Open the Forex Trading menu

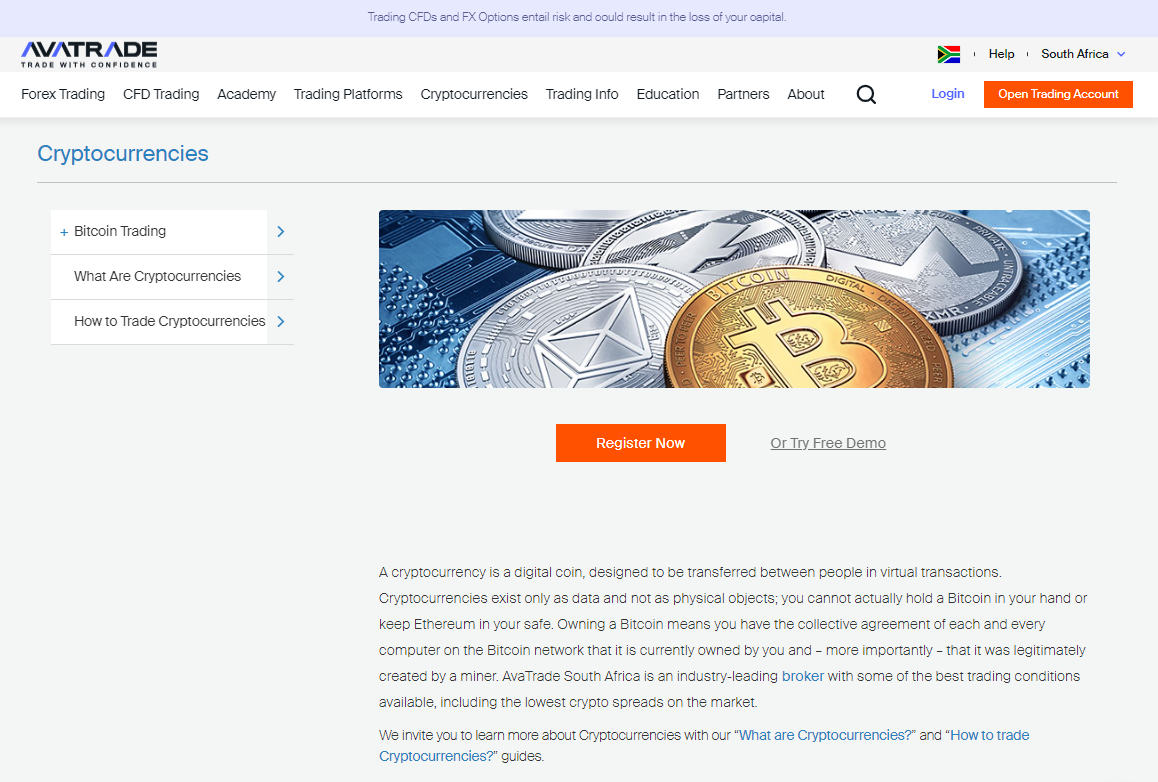tap(62, 94)
